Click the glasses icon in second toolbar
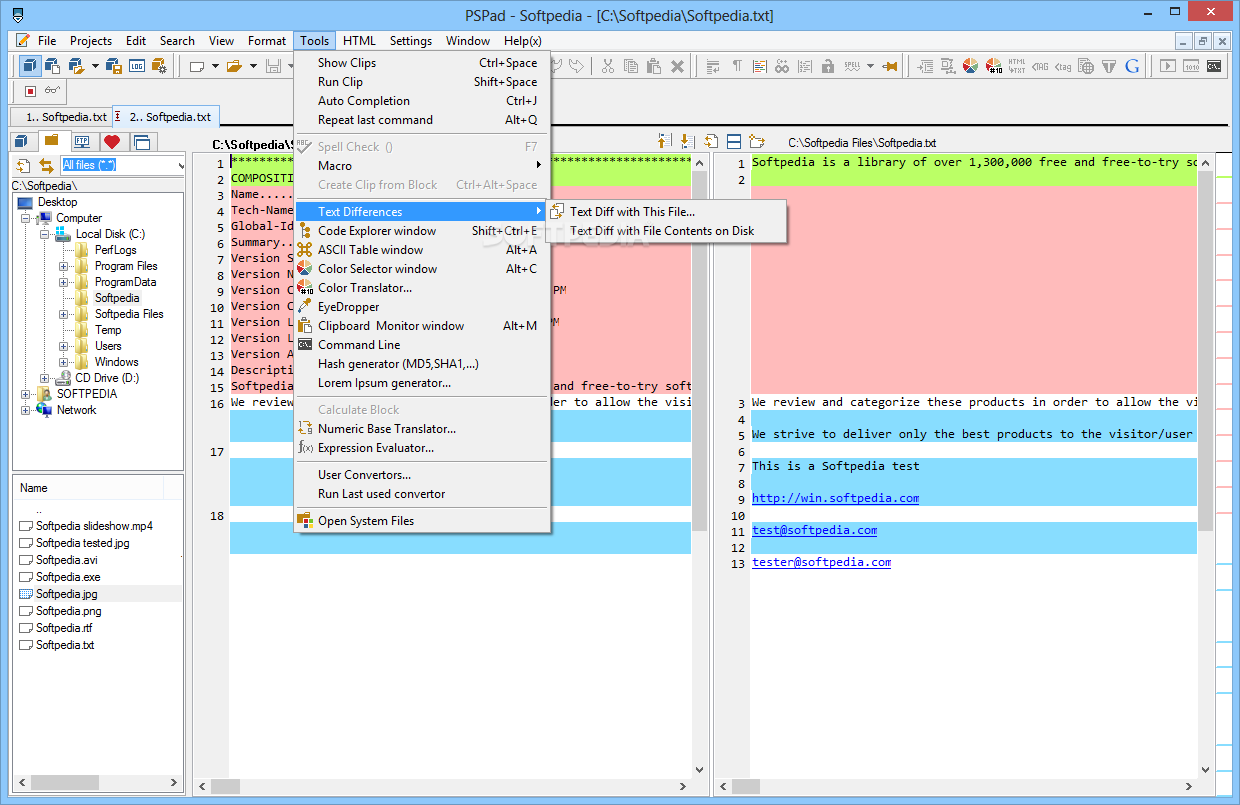Screen dimensions: 1240x805 [x=52, y=90]
